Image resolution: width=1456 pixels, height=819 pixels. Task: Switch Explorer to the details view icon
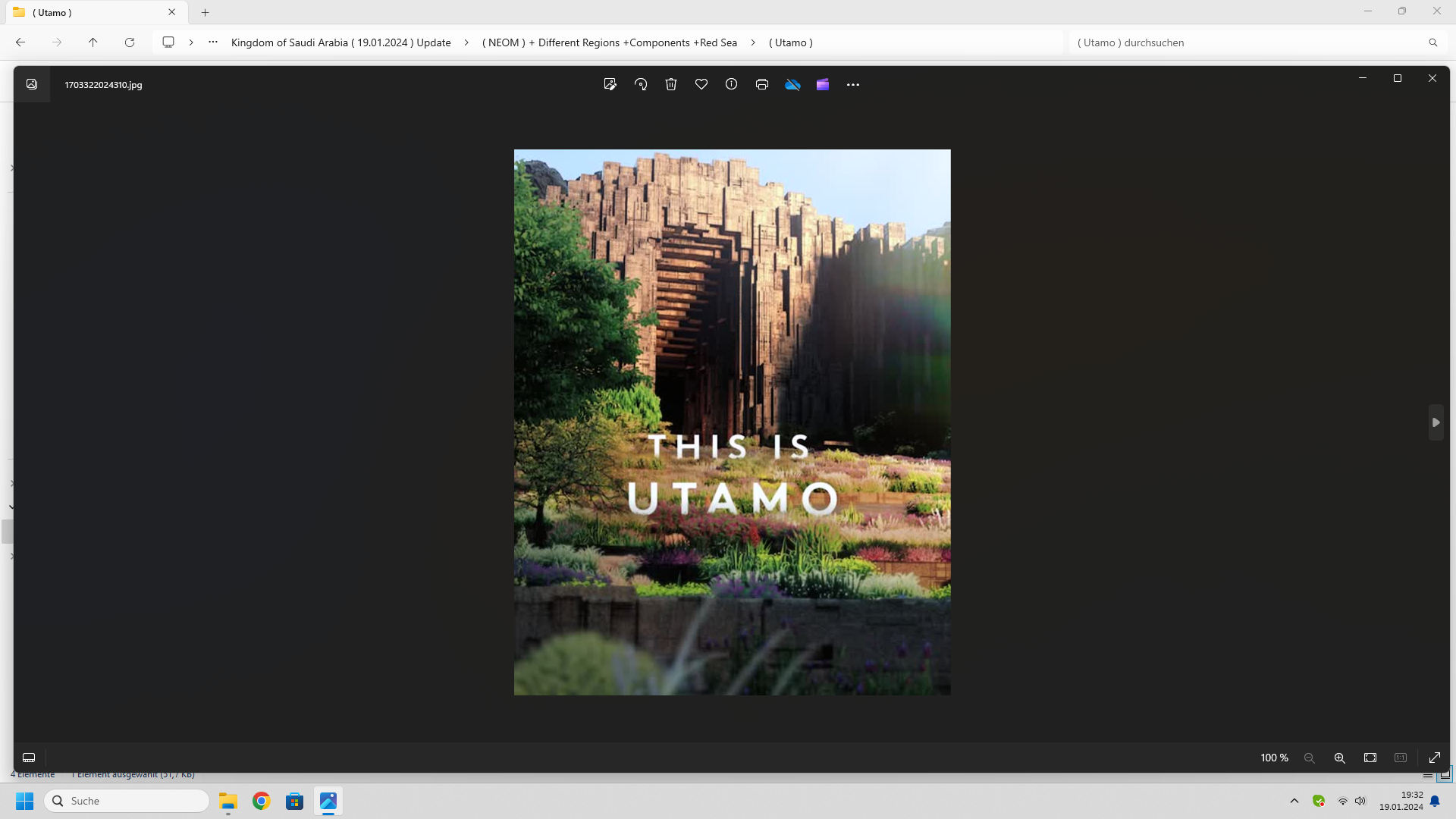pyautogui.click(x=1428, y=775)
